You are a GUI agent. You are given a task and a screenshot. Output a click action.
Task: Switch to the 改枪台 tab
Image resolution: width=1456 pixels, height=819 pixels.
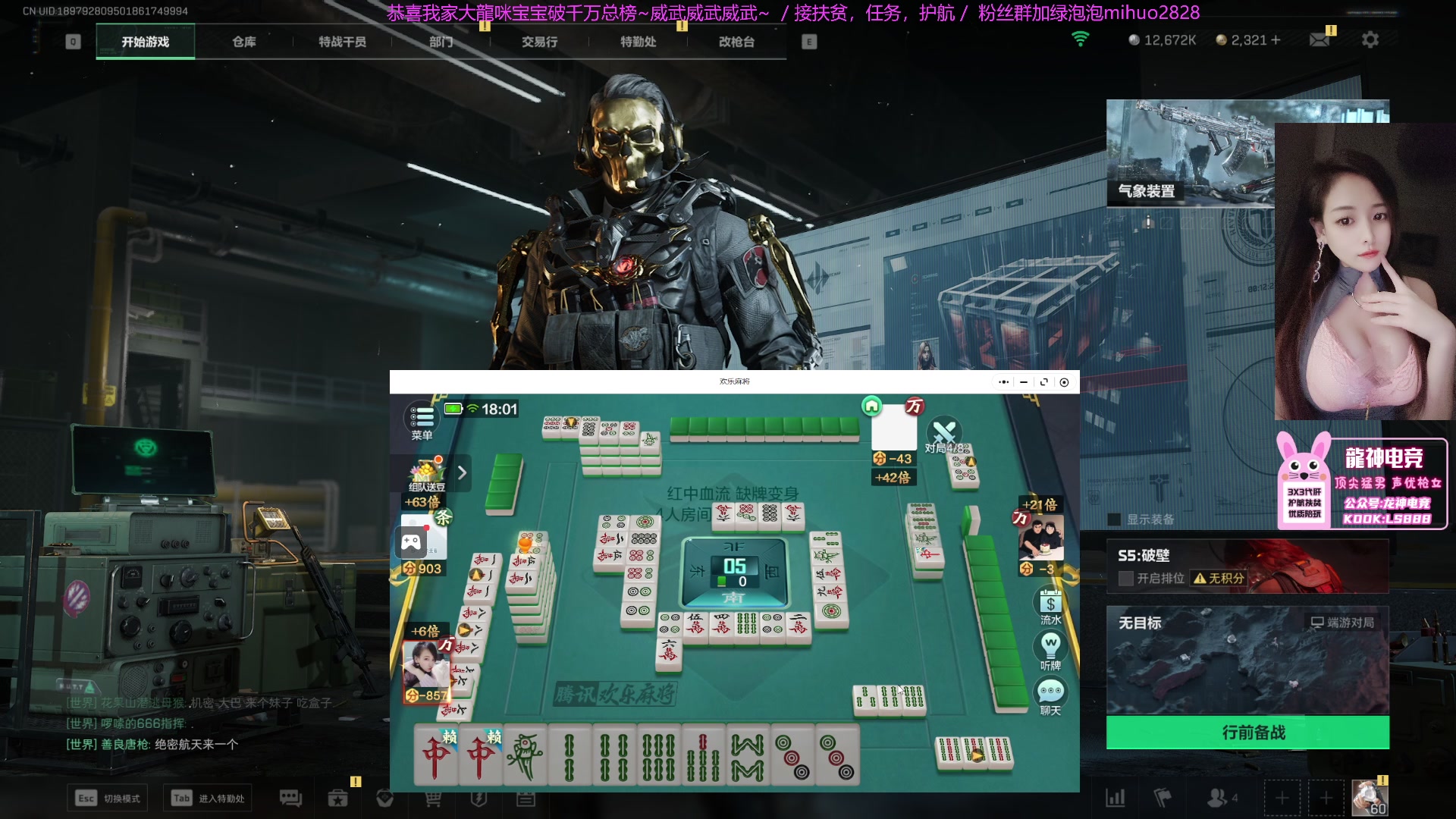pos(736,42)
